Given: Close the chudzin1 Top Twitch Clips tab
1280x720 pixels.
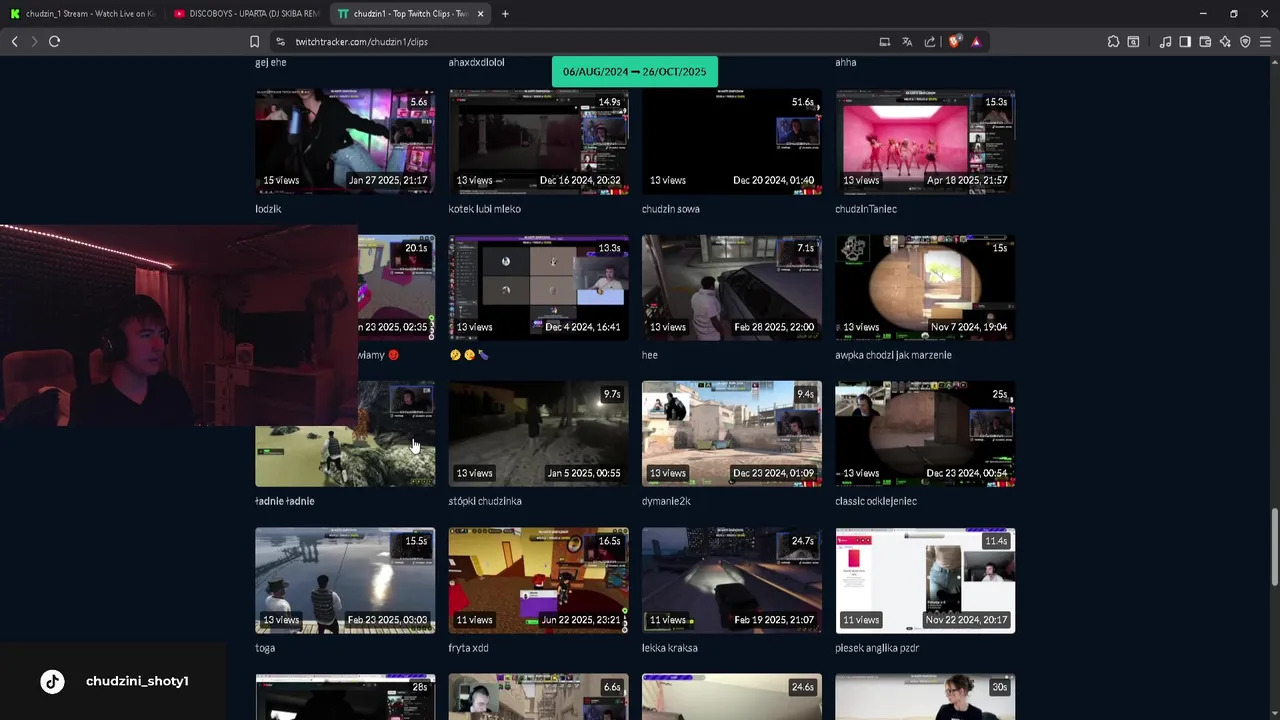Looking at the screenshot, I should pos(481,14).
